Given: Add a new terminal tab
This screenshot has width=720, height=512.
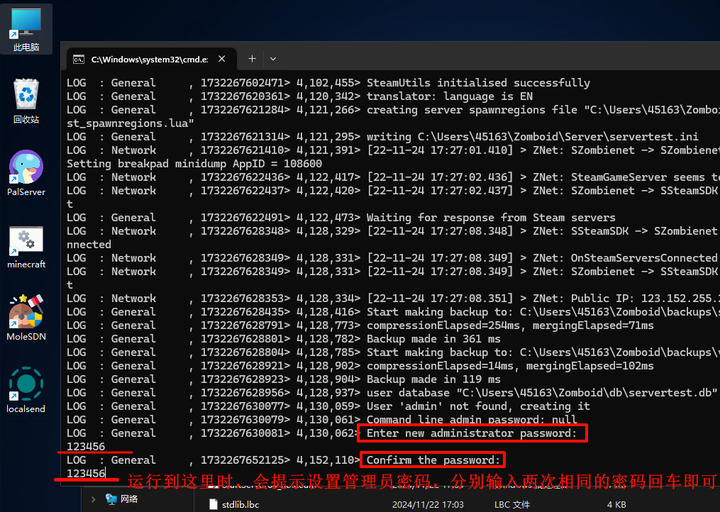Looking at the screenshot, I should coord(252,59).
